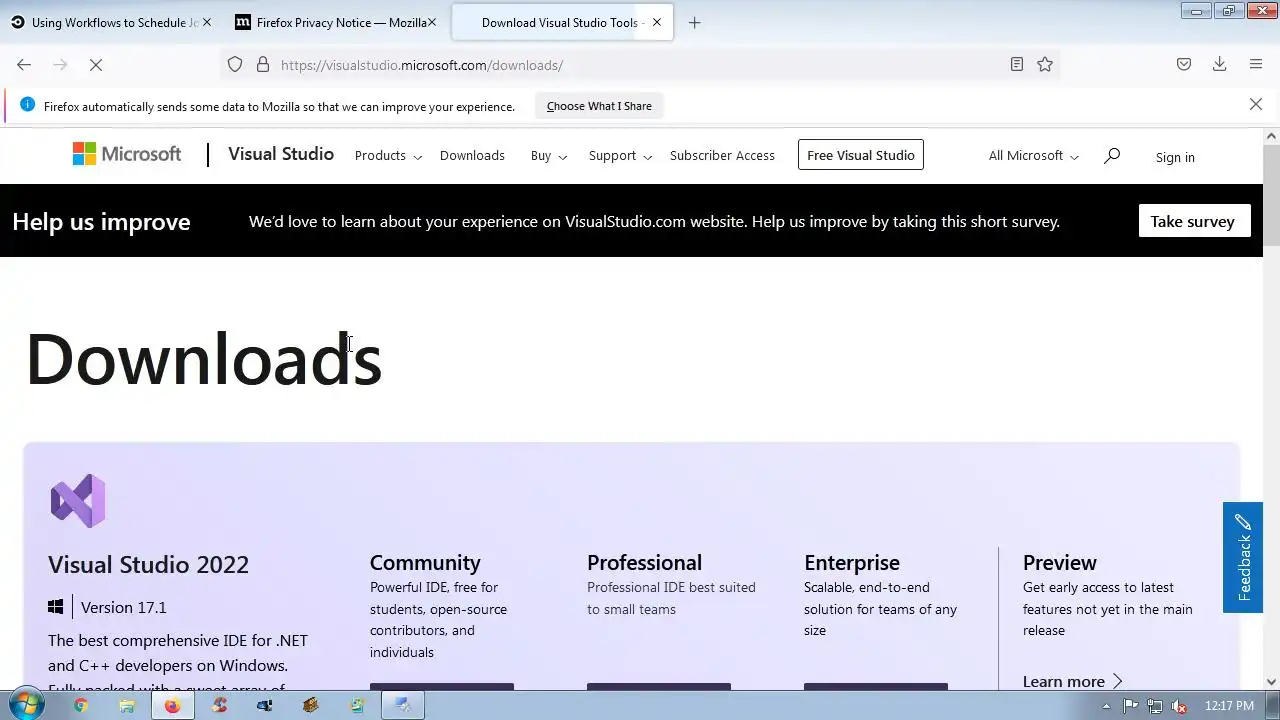The image size is (1280, 720).
Task: Click the page scrollbar down arrow
Action: pyautogui.click(x=1272, y=682)
